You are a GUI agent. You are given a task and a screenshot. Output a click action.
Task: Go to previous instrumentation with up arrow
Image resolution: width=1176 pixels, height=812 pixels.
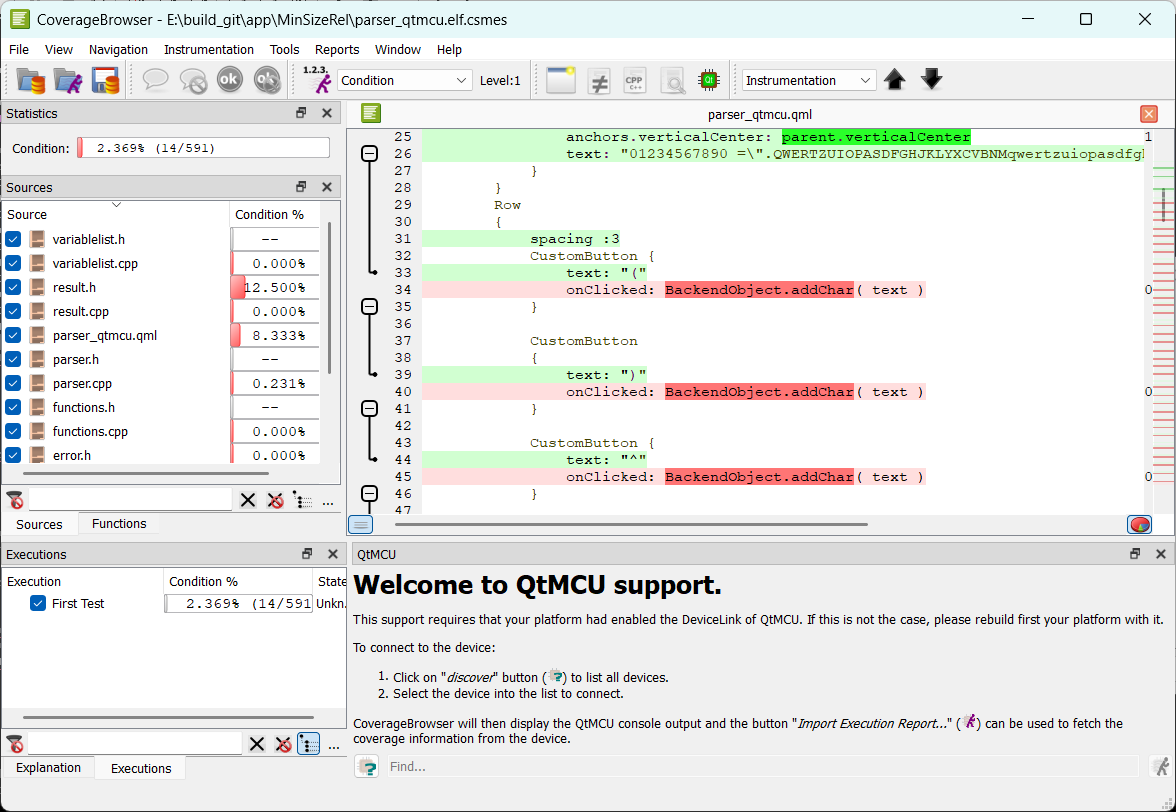[895, 80]
